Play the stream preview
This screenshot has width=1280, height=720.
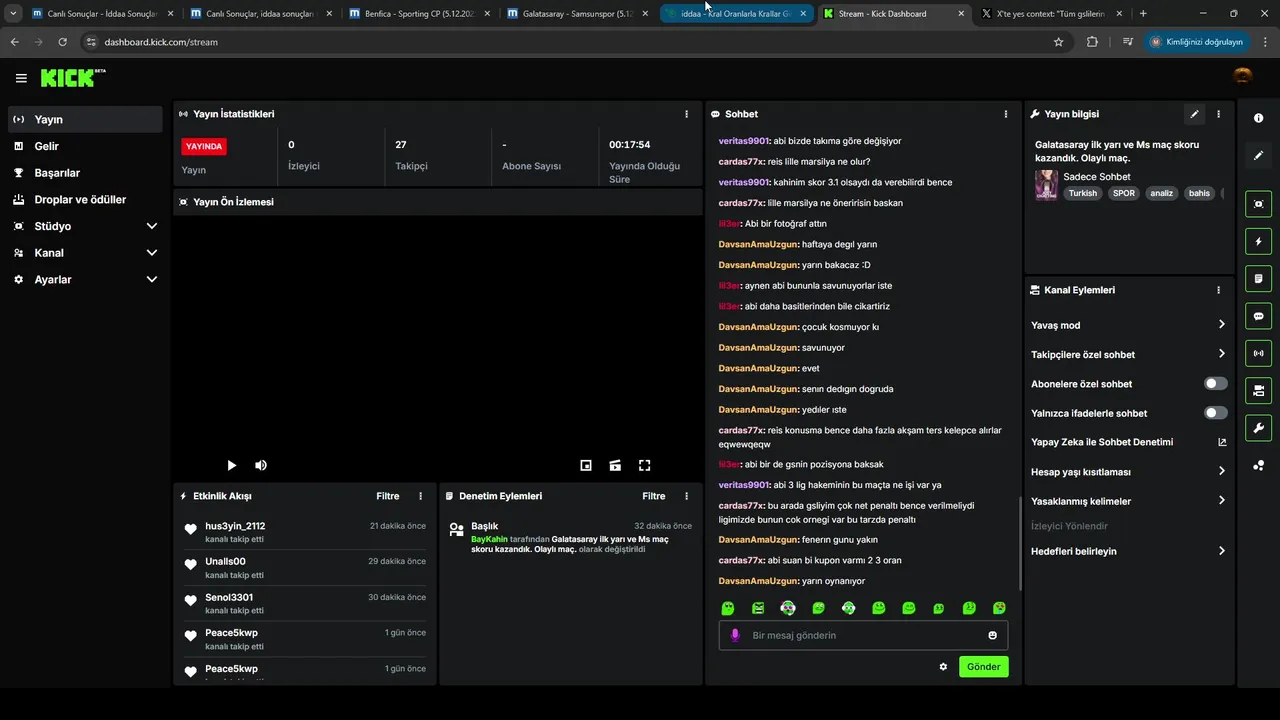coord(231,465)
